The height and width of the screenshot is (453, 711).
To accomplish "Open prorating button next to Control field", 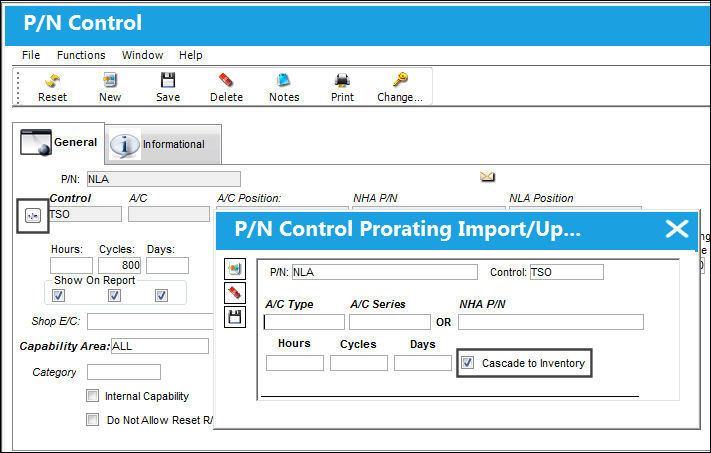I will click(33, 216).
